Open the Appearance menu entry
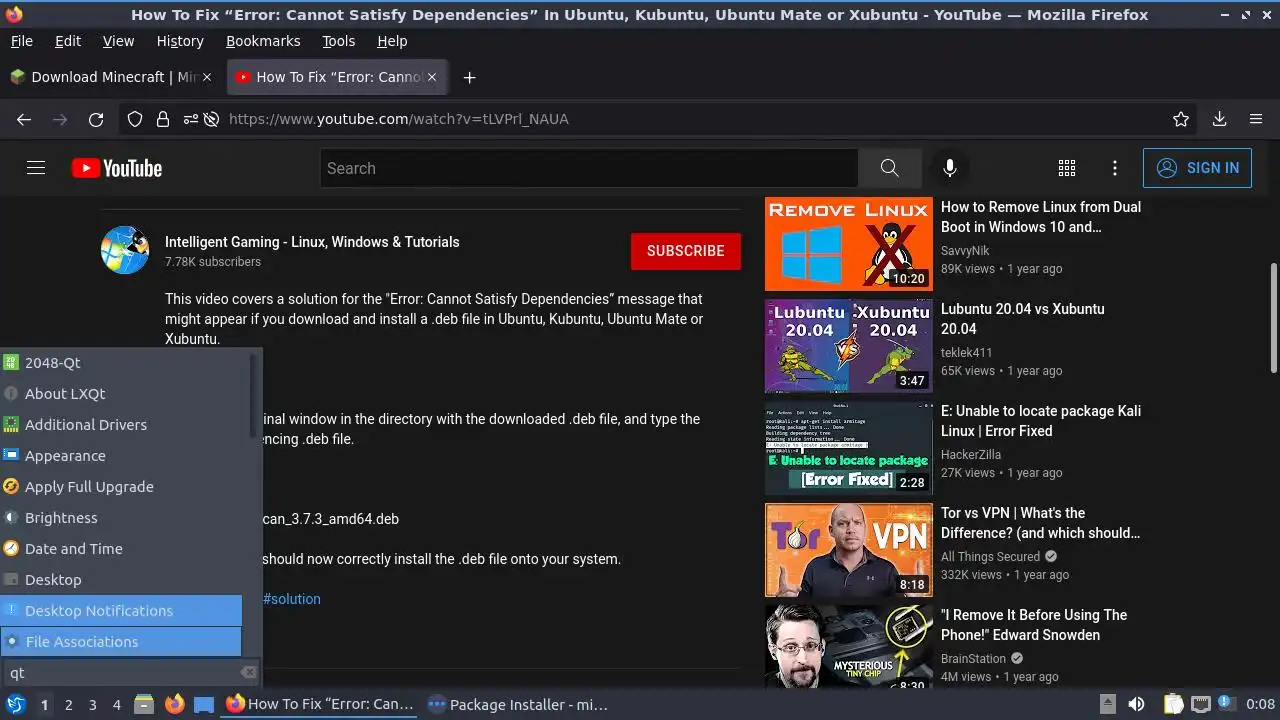This screenshot has width=1280, height=720. pos(122,456)
